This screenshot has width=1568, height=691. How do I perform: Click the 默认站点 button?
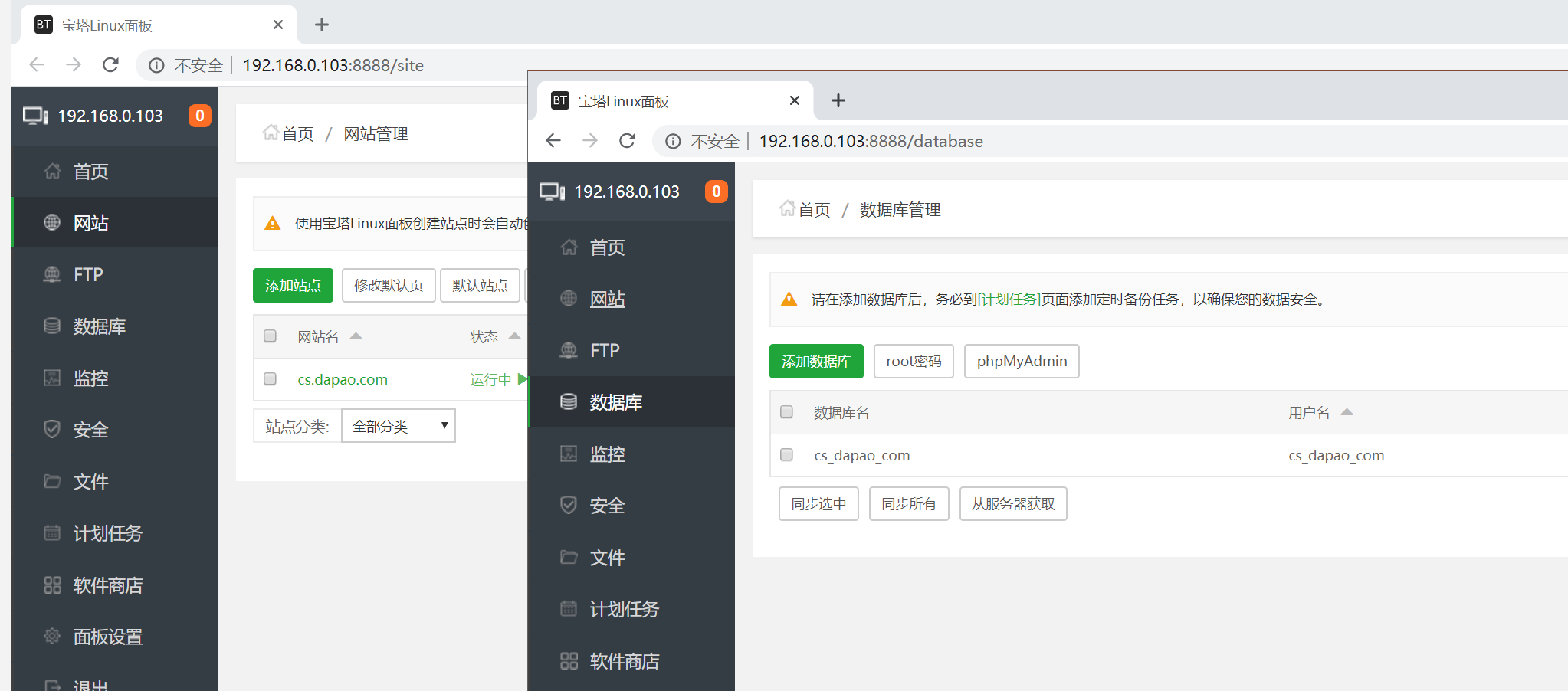[x=480, y=285]
